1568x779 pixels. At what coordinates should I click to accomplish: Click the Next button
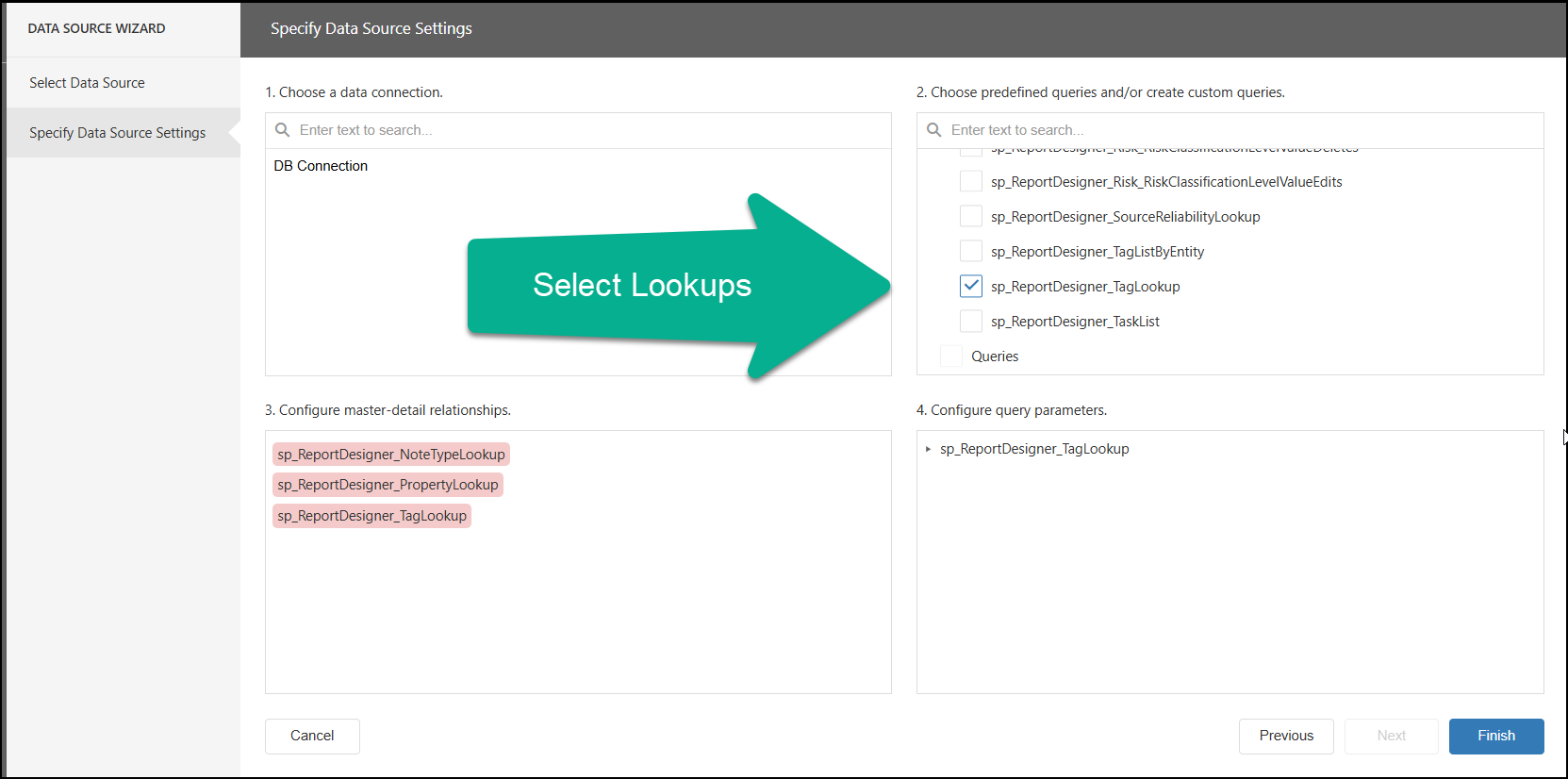[x=1391, y=736]
